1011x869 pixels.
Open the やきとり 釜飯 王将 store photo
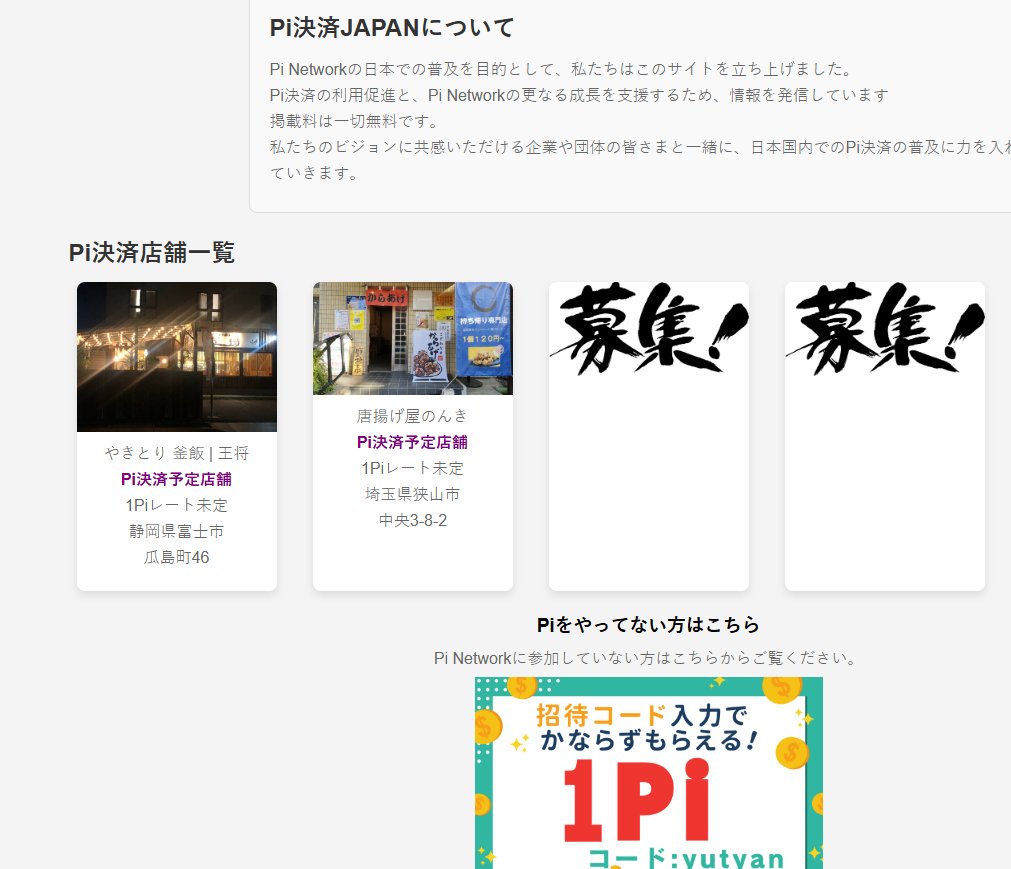177,356
